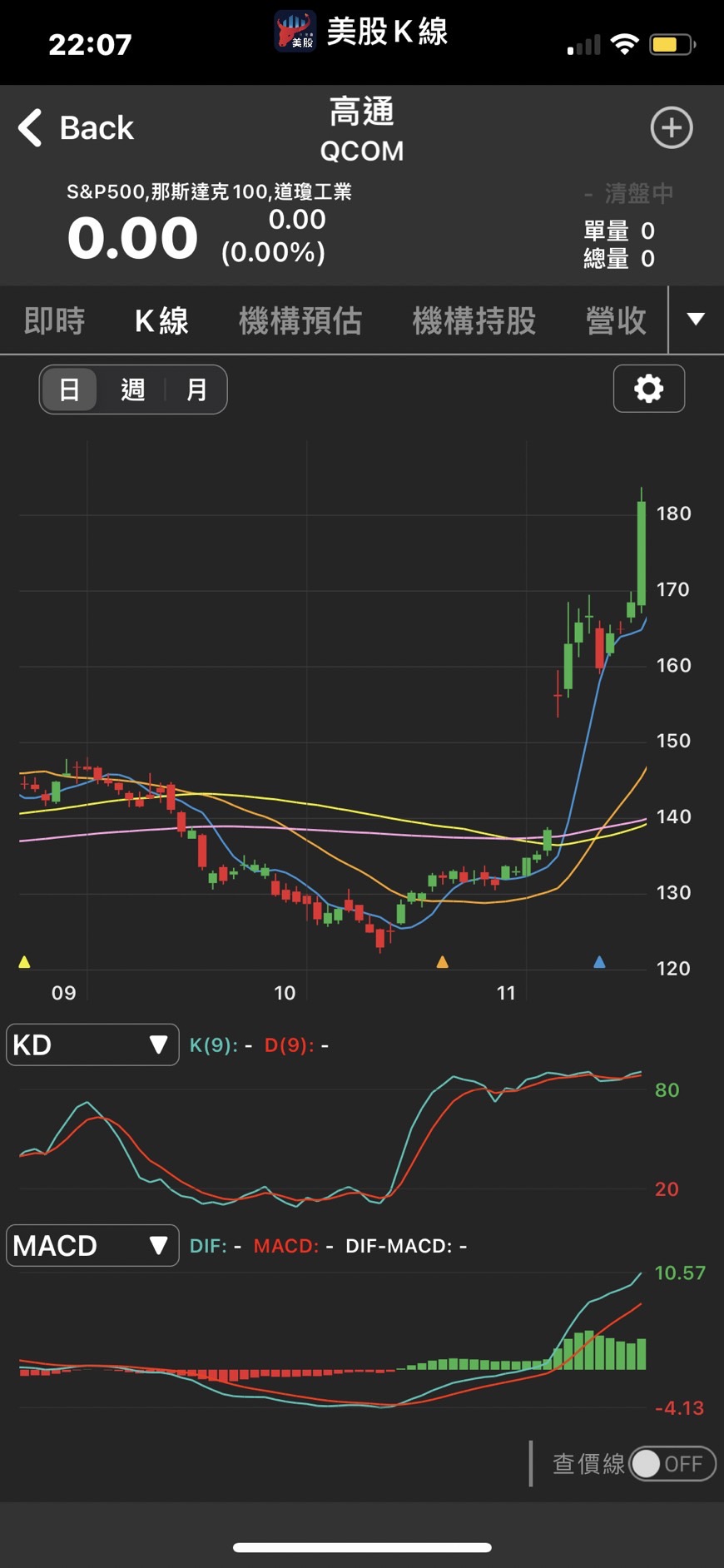The height and width of the screenshot is (1568, 724).
Task: Open the KD indicator dropdown
Action: point(92,1045)
